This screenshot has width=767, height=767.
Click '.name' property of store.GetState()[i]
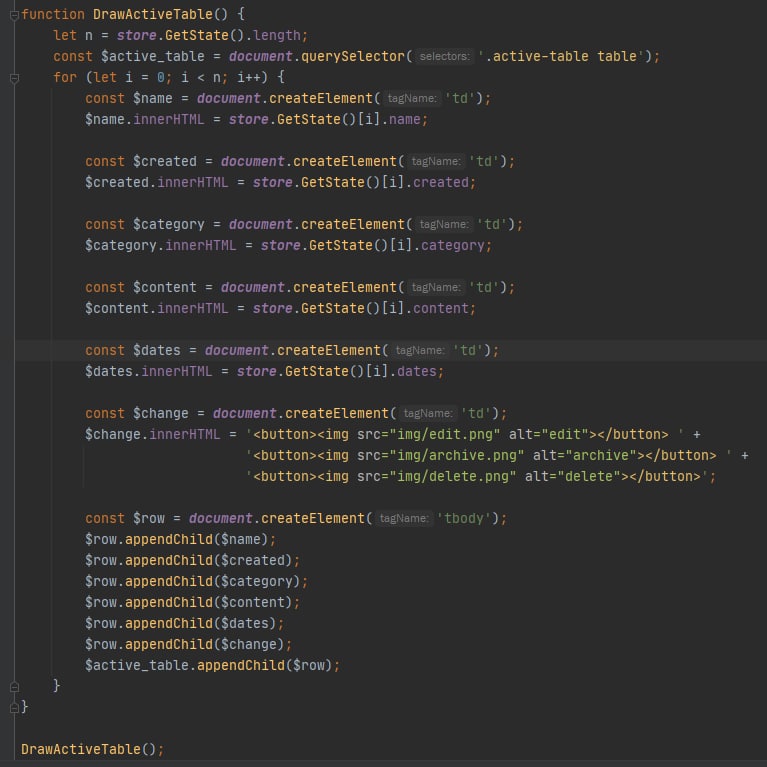(405, 119)
